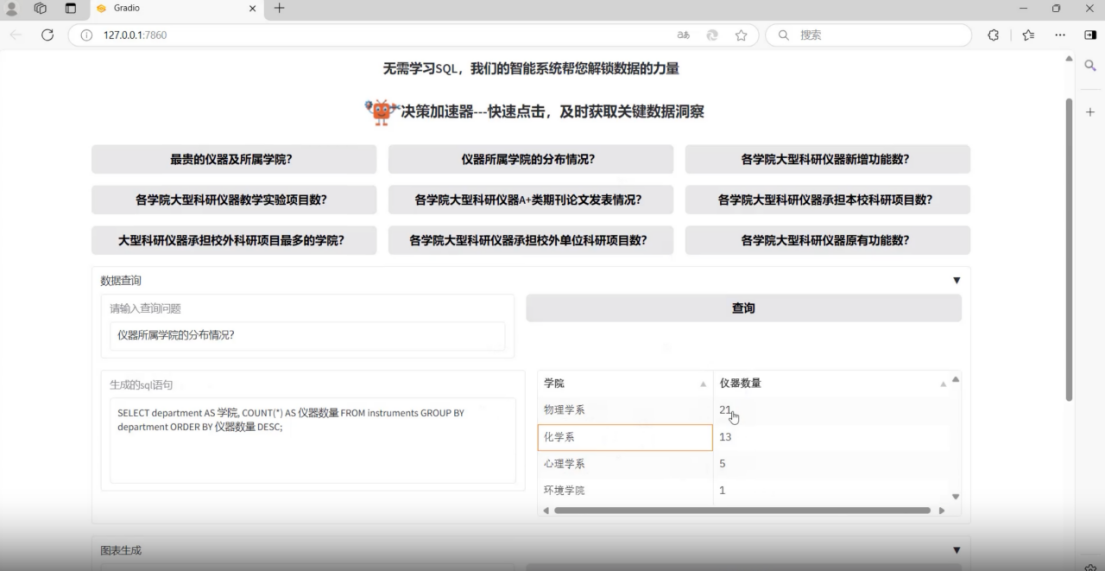Click the robot mascot icon in heading
Screen dimensions: 1106x571
(x=382, y=112)
